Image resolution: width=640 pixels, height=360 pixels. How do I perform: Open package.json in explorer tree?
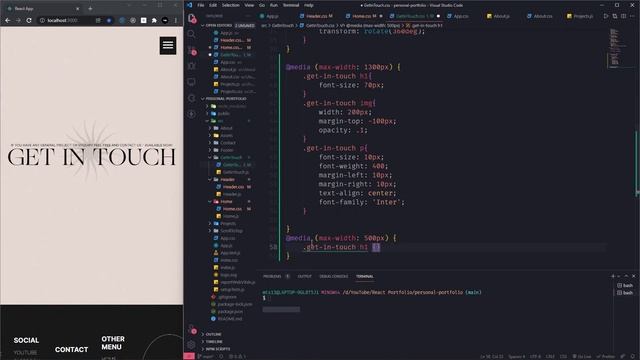(x=231, y=311)
